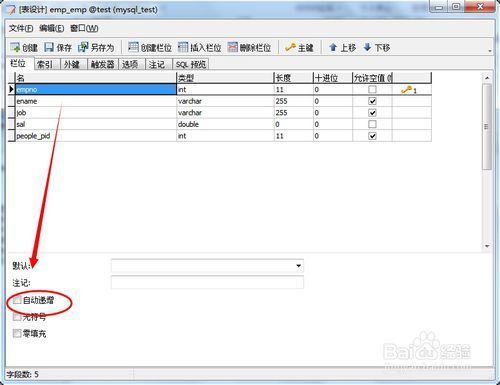This screenshot has height=385, width=500.
Task: Click the int type cell for people_pid
Action: pos(225,136)
